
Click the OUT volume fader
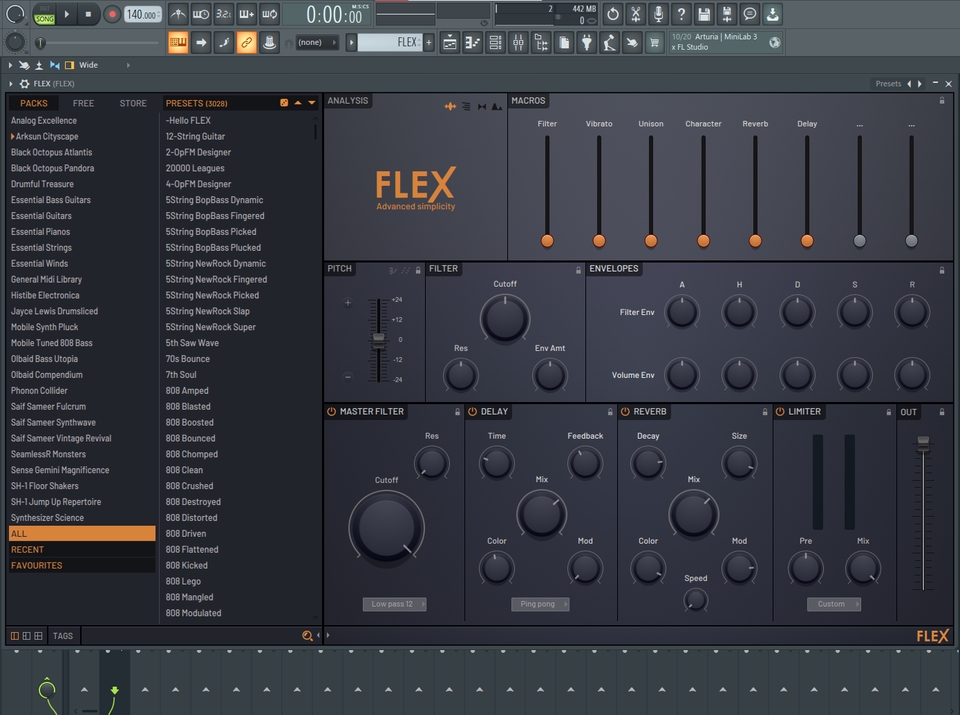pos(923,443)
